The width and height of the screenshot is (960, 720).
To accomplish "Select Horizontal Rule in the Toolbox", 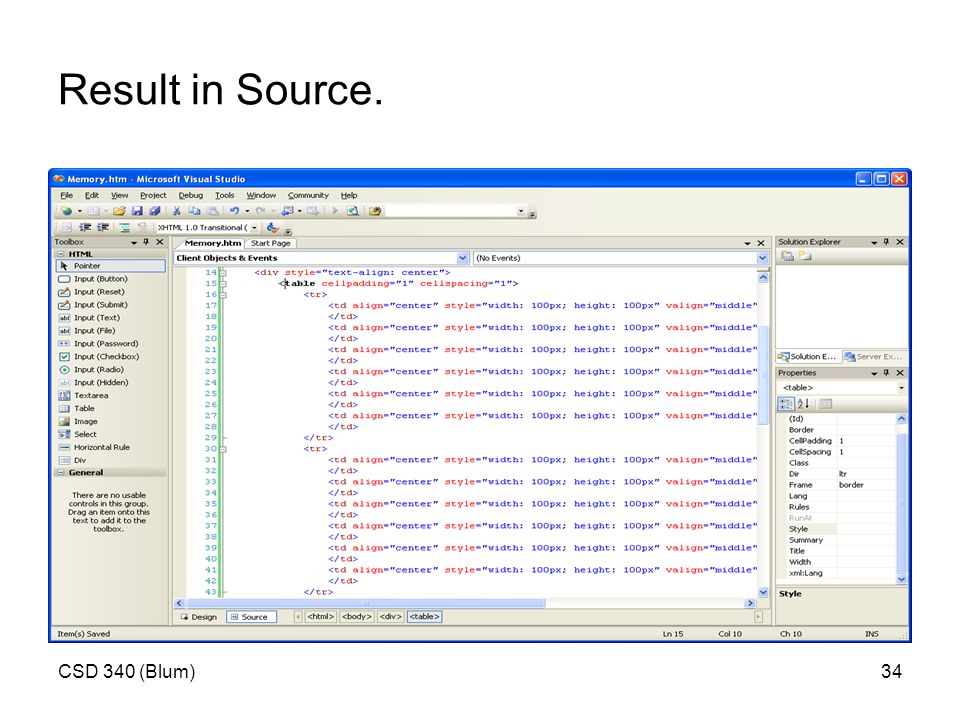I will [x=110, y=448].
